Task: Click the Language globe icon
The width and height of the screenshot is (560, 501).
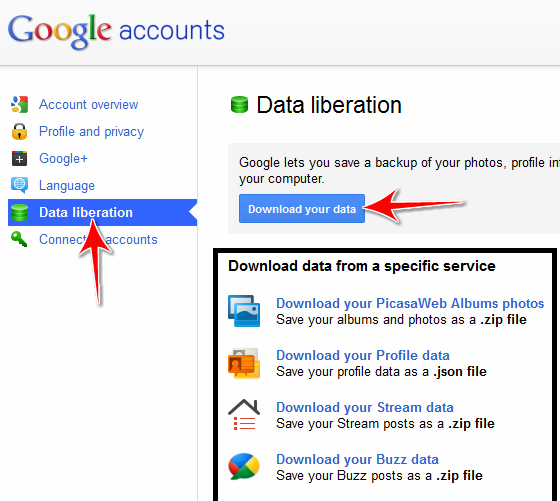Action: (19, 185)
